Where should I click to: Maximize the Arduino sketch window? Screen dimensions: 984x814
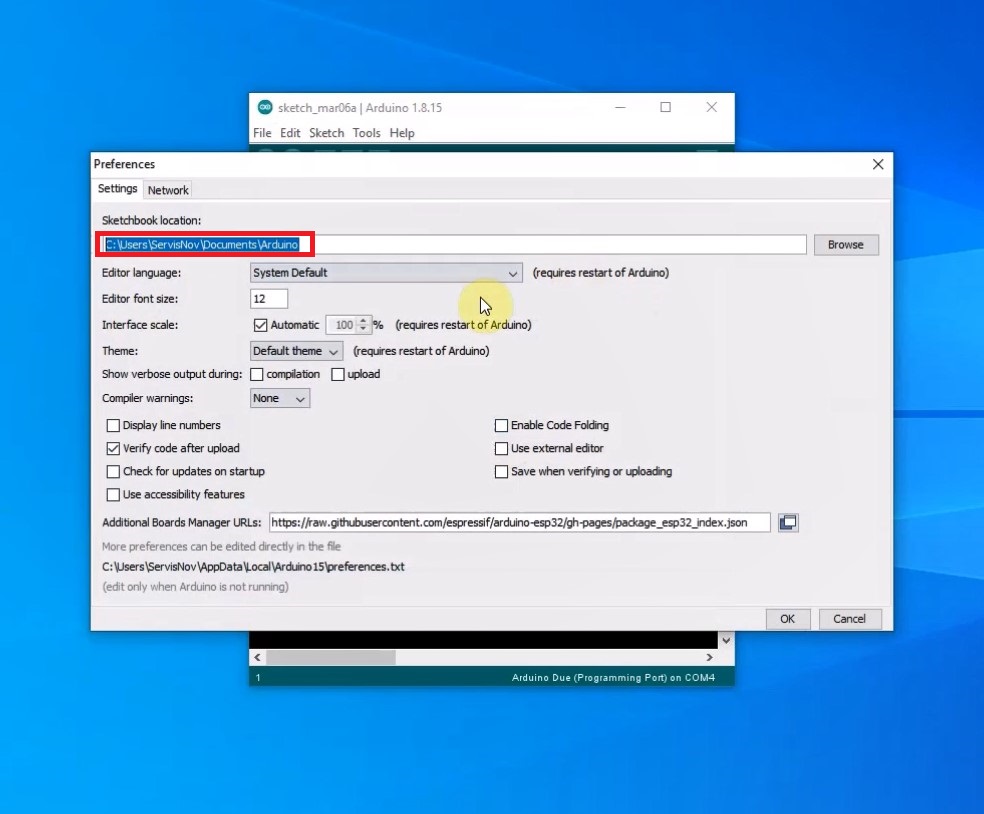coord(665,107)
